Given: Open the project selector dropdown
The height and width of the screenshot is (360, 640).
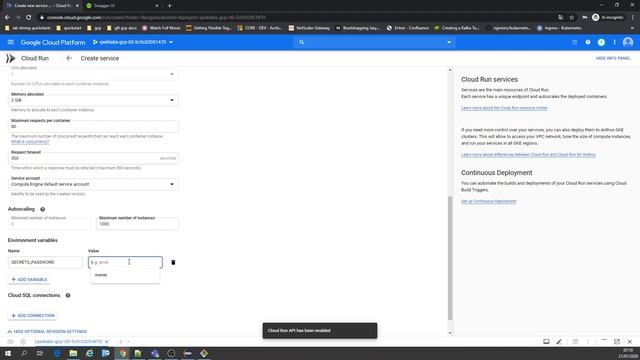Looking at the screenshot, I should coord(133,42).
